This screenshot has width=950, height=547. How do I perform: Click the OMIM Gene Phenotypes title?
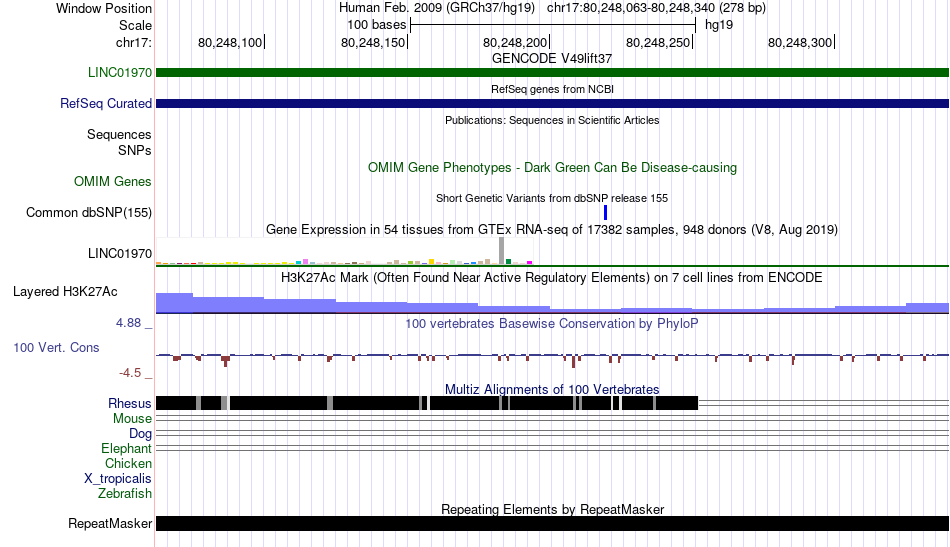pyautogui.click(x=552, y=167)
